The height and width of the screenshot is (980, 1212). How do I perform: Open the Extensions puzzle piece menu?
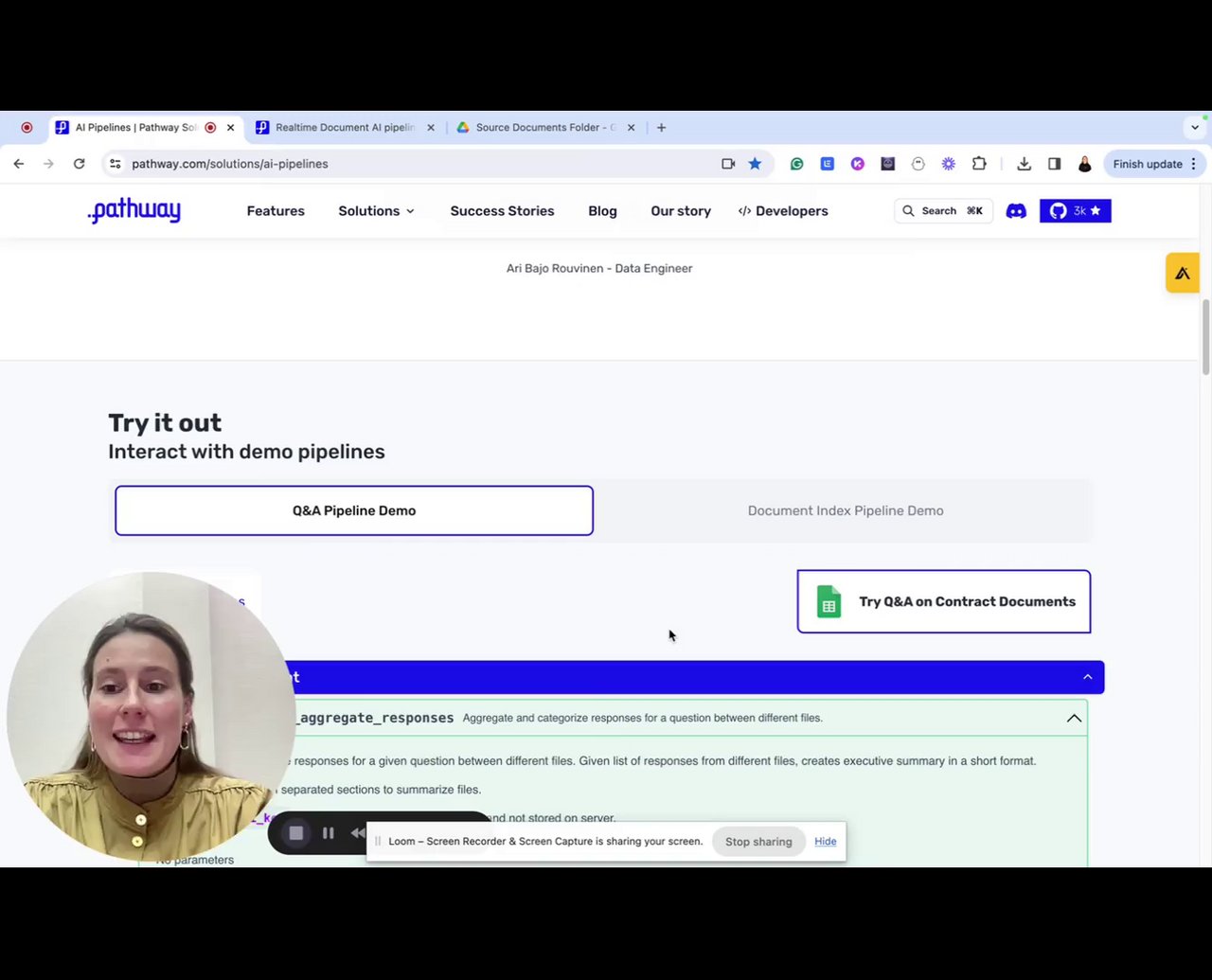(979, 164)
